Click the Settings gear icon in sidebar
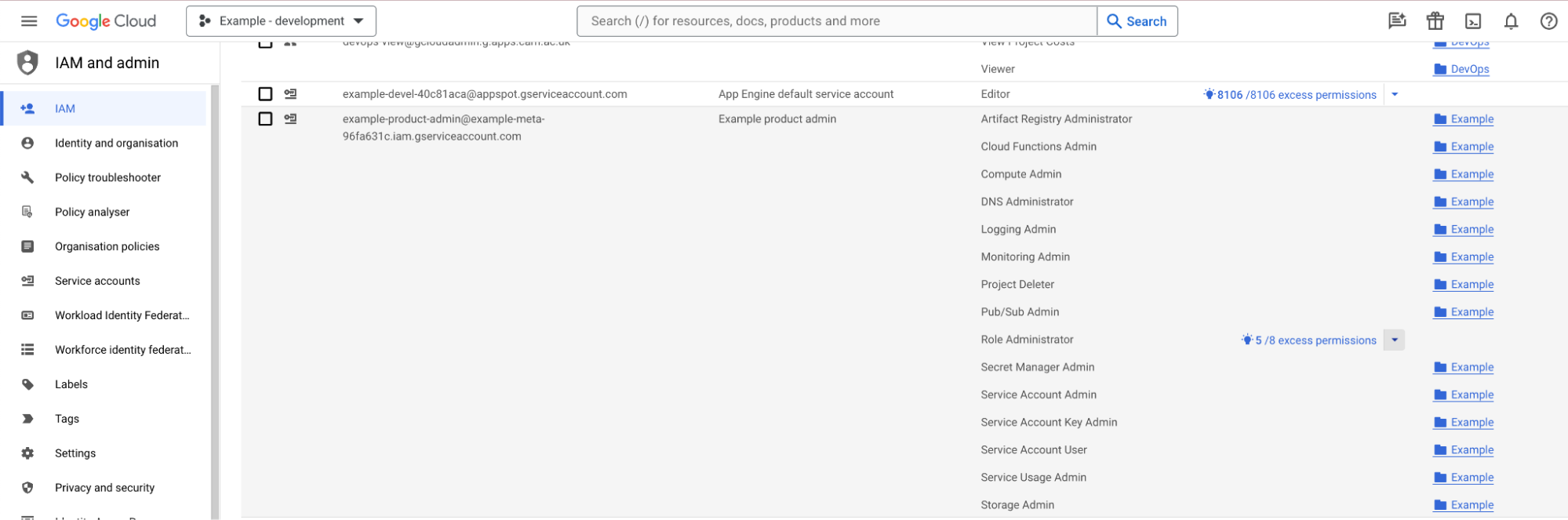 click(27, 453)
